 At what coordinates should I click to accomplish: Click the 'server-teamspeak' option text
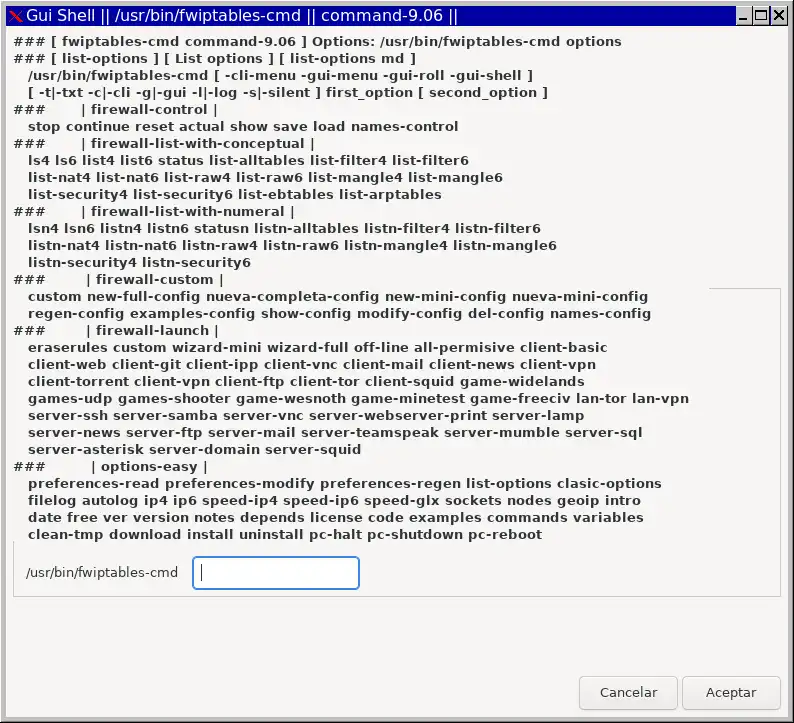370,433
